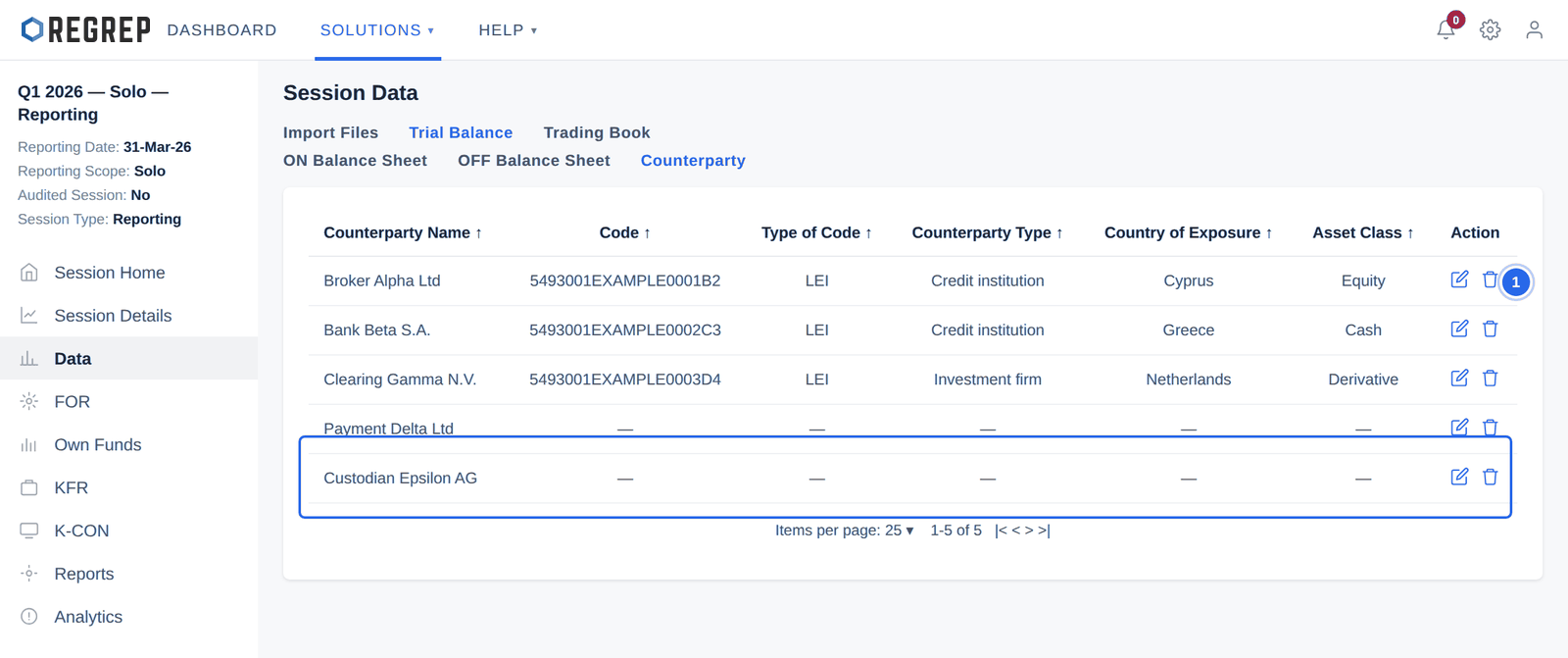Select code 5493001EXAMPLE0001B2 cell

point(625,280)
